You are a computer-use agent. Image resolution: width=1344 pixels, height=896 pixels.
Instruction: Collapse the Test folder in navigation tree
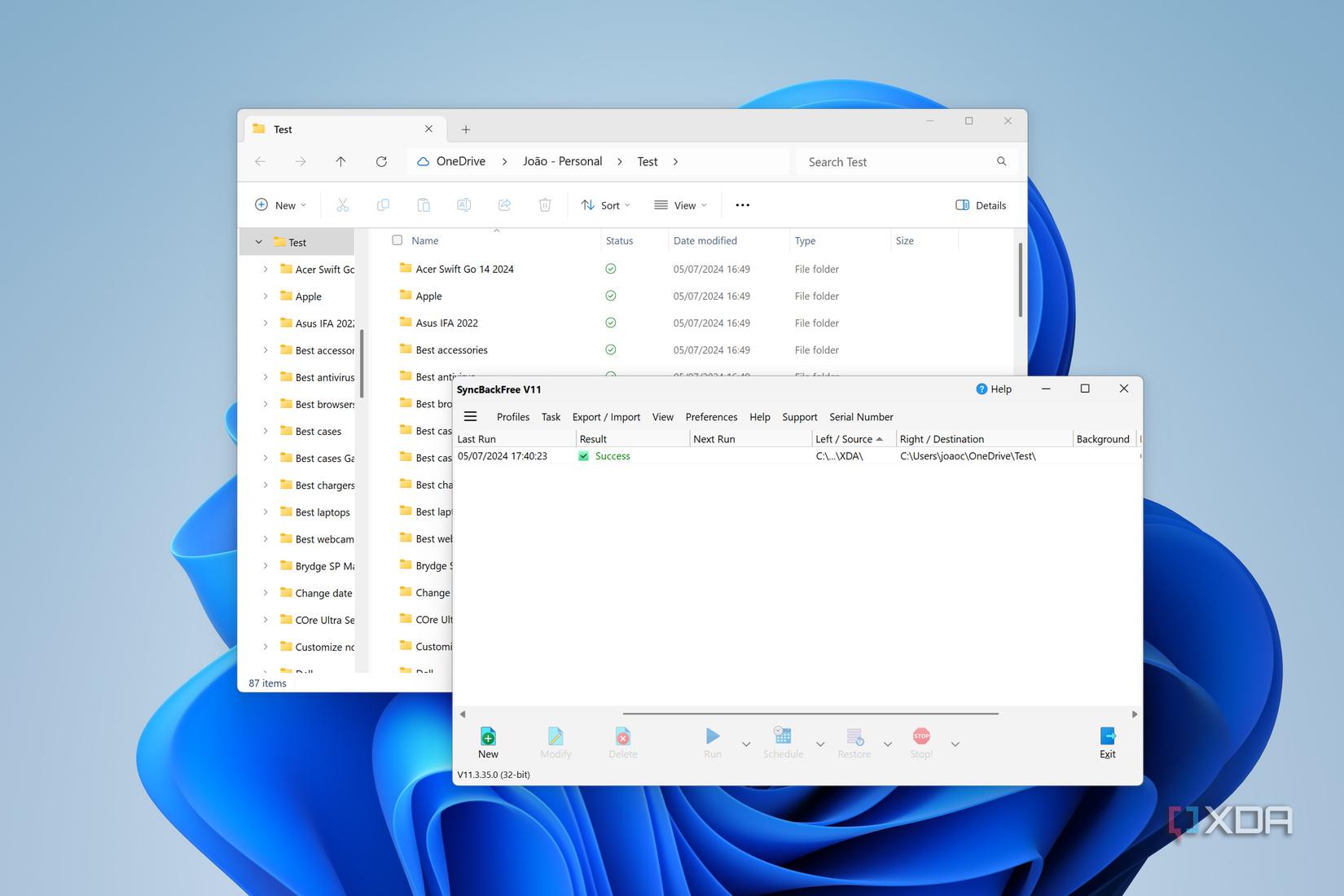(x=258, y=242)
